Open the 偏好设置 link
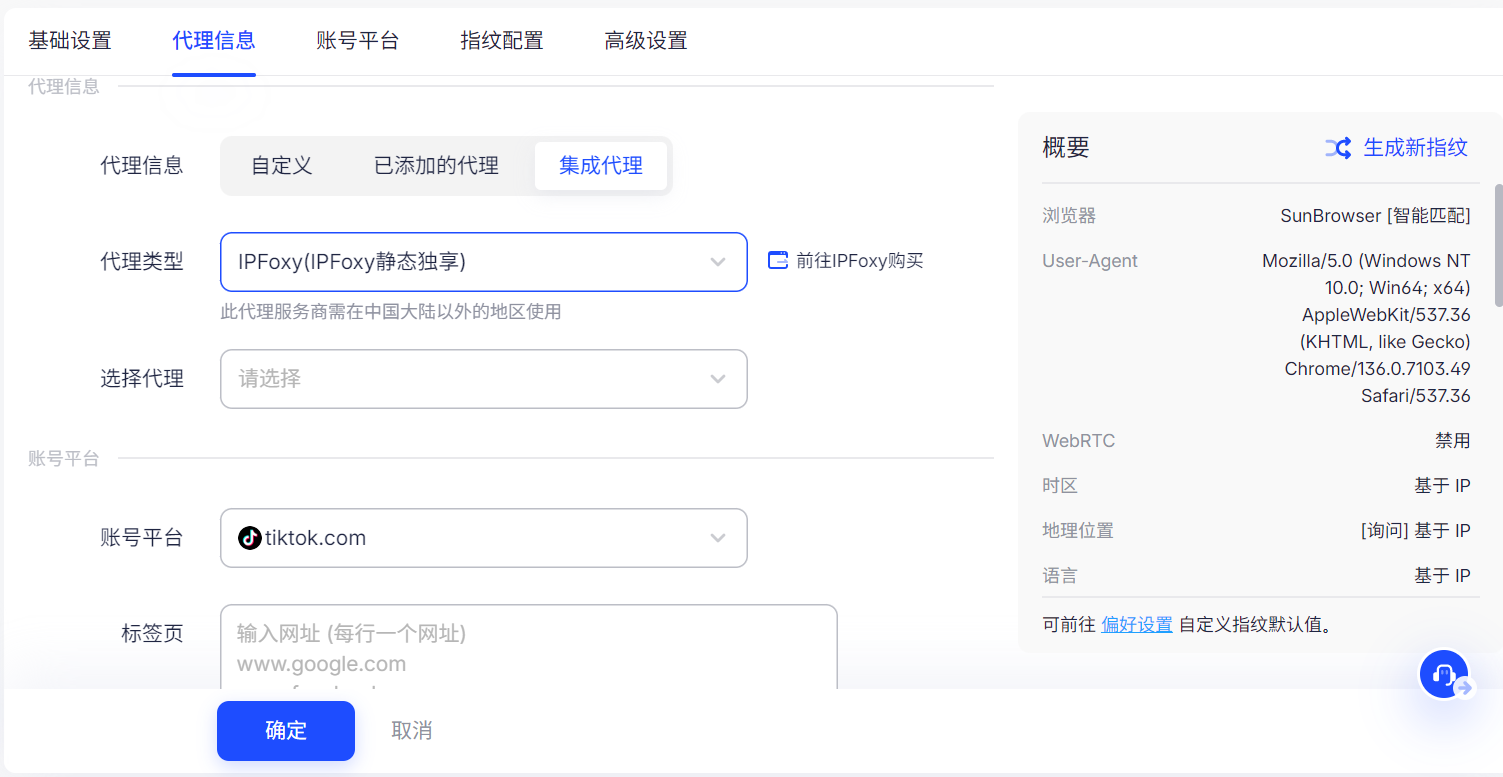Viewport: 1503px width, 777px height. [x=1136, y=625]
